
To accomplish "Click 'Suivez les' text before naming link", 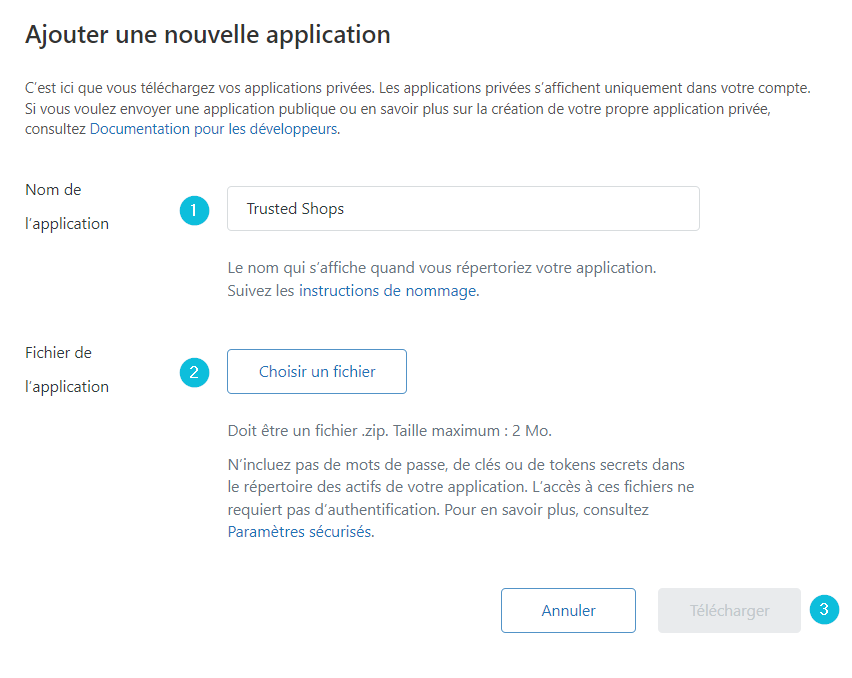I will click(x=261, y=291).
